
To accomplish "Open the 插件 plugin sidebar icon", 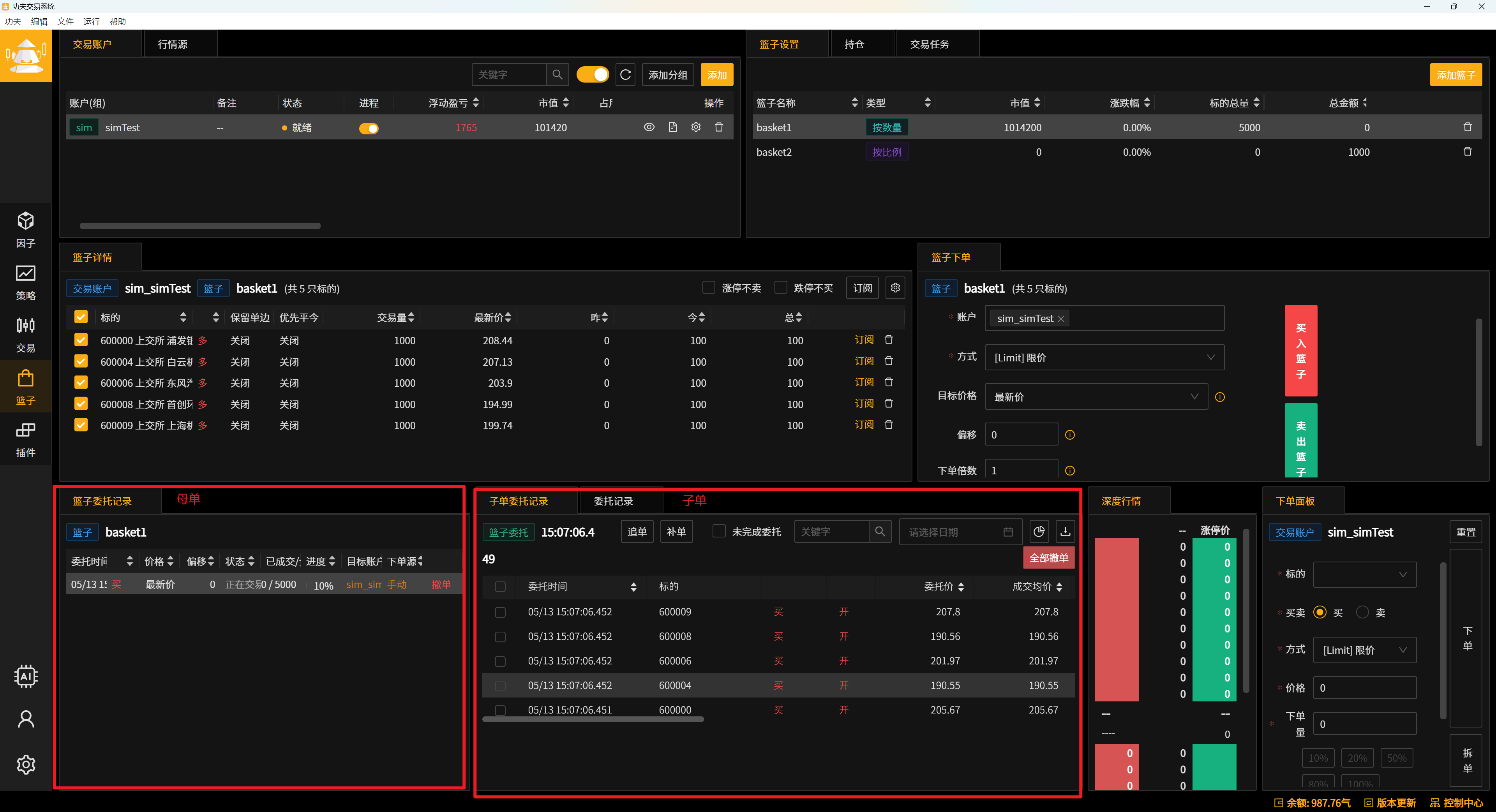I will point(26,439).
